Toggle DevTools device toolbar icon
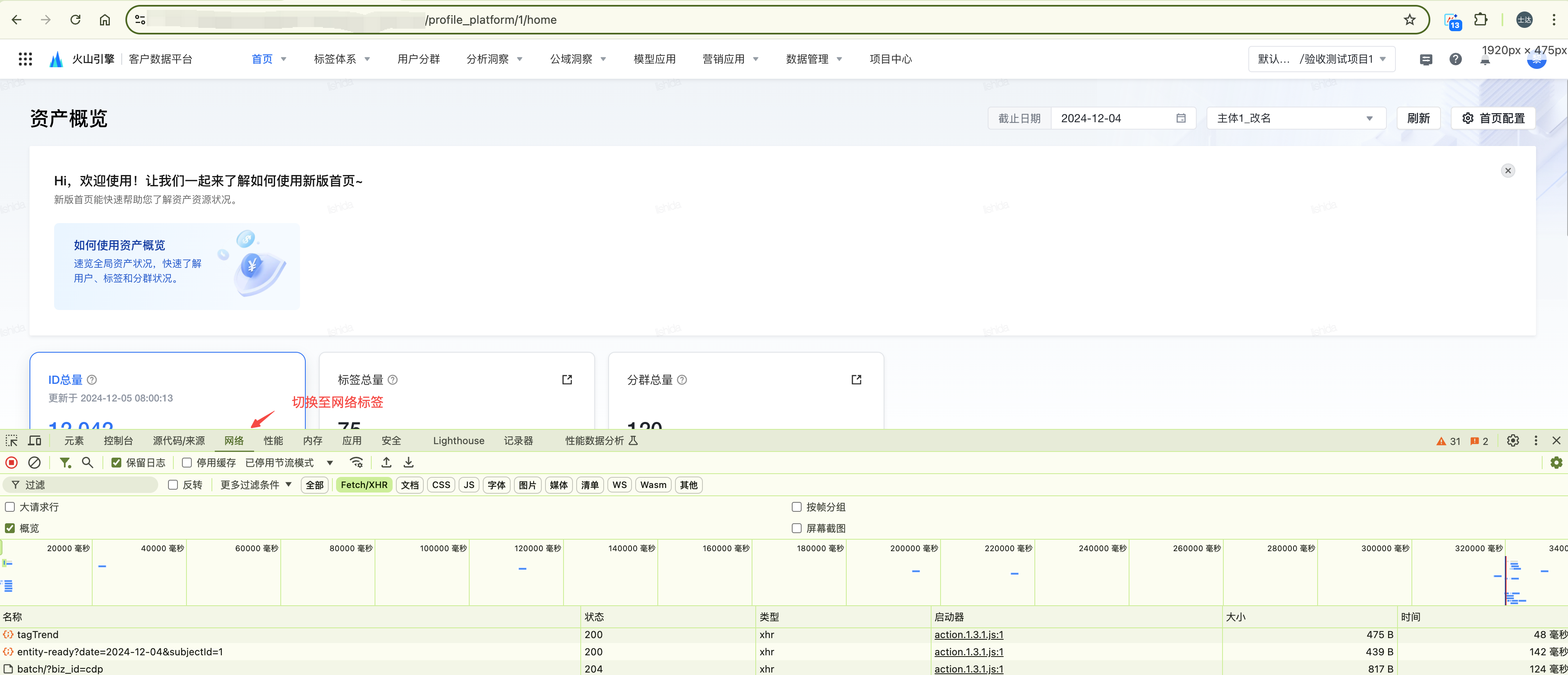 [x=35, y=440]
